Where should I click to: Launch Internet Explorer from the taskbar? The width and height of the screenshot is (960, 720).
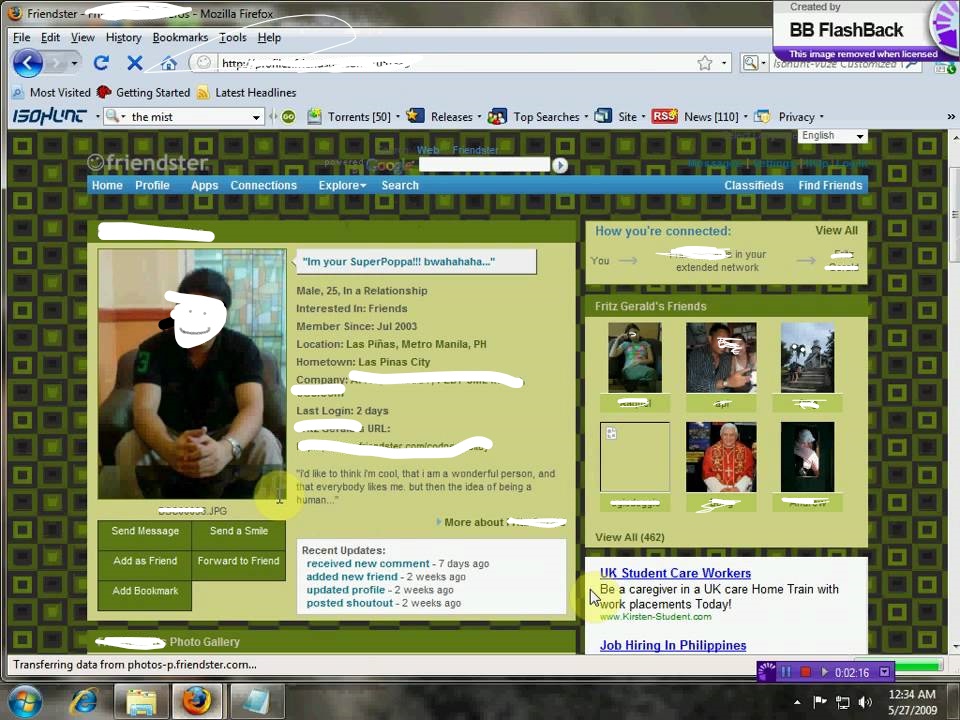pyautogui.click(x=84, y=702)
